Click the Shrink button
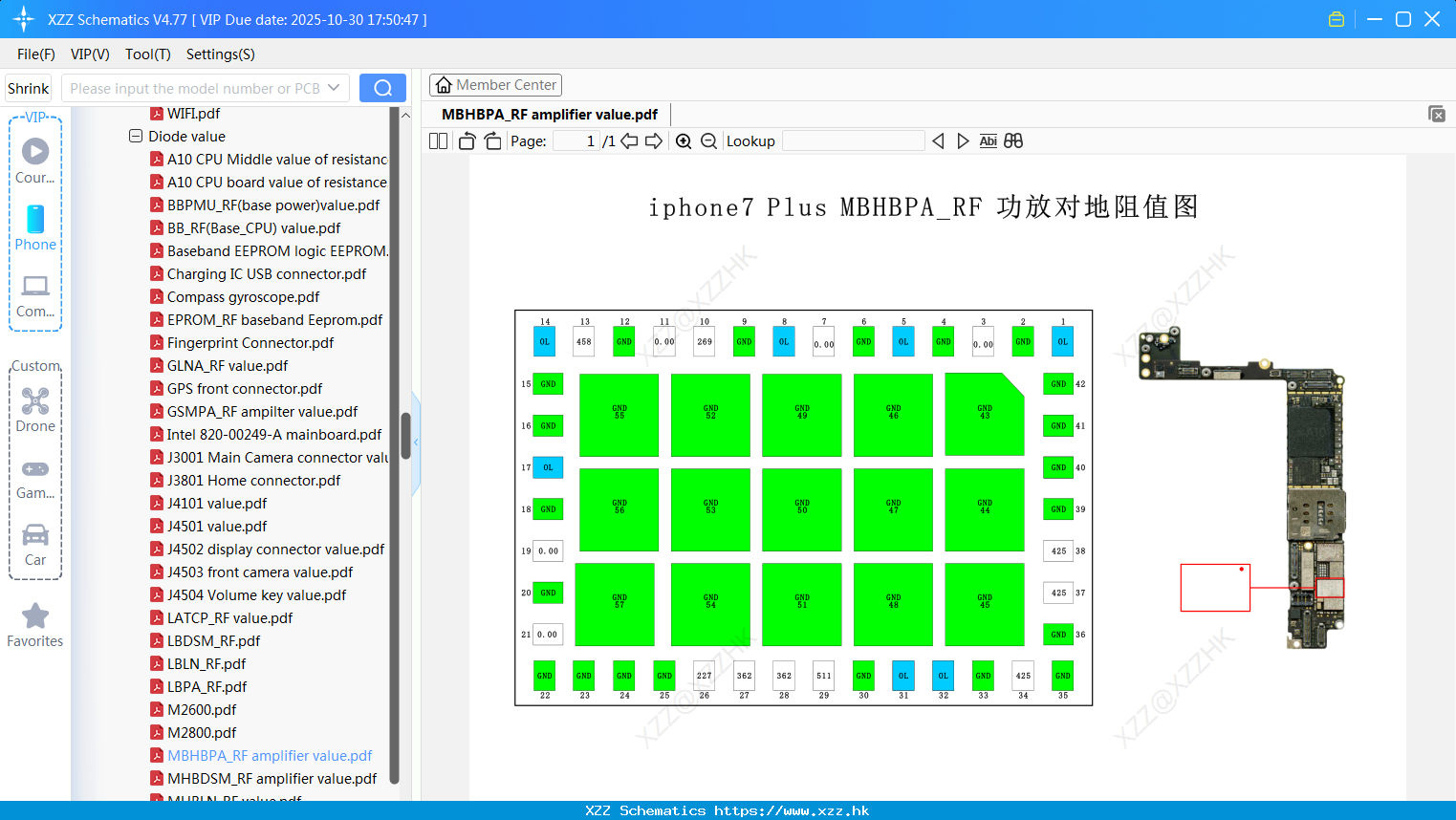 28,88
